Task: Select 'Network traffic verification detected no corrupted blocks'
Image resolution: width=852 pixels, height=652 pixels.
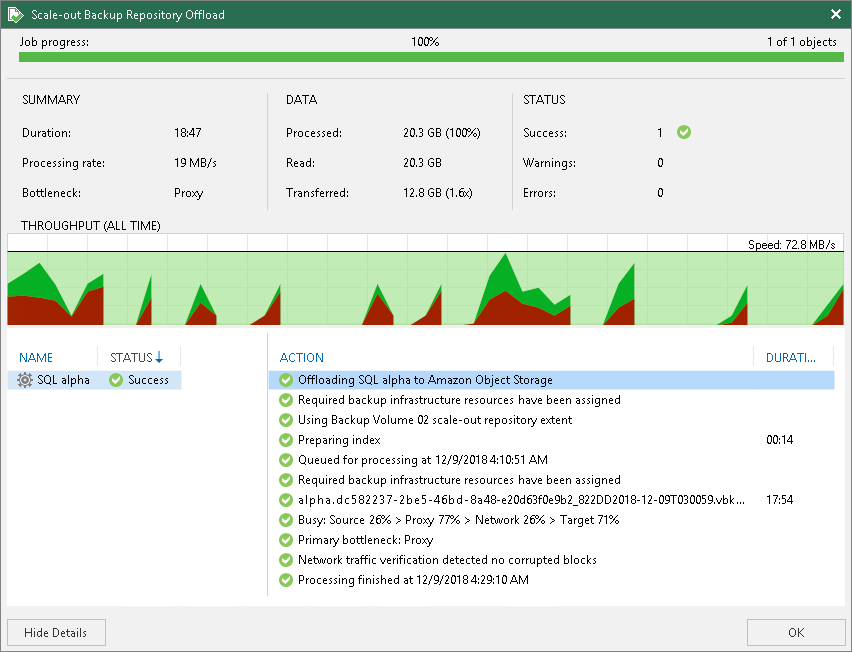Action: [447, 560]
